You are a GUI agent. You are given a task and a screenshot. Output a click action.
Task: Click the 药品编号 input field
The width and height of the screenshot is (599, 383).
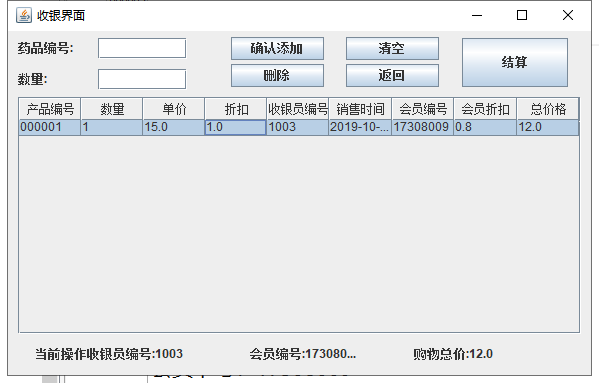[x=142, y=48]
